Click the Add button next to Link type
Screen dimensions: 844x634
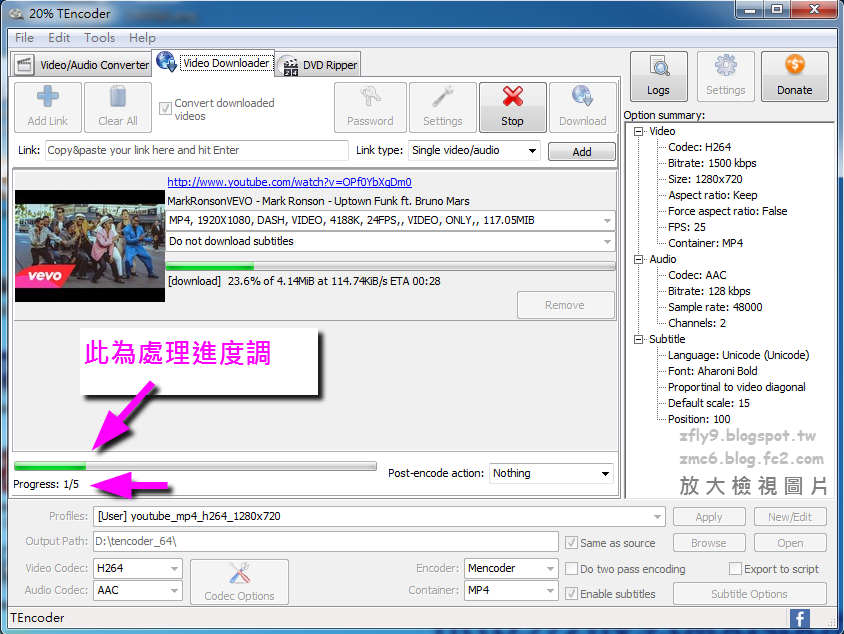pyautogui.click(x=582, y=152)
